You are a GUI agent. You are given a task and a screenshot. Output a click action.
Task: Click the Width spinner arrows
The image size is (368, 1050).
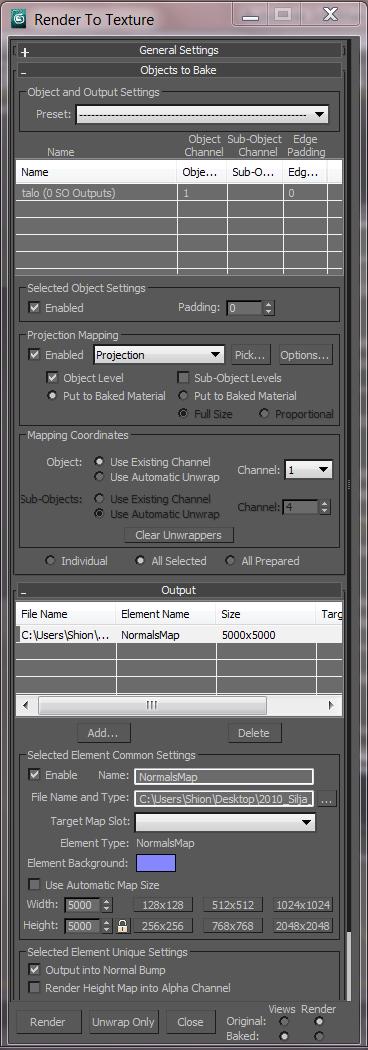[107, 905]
